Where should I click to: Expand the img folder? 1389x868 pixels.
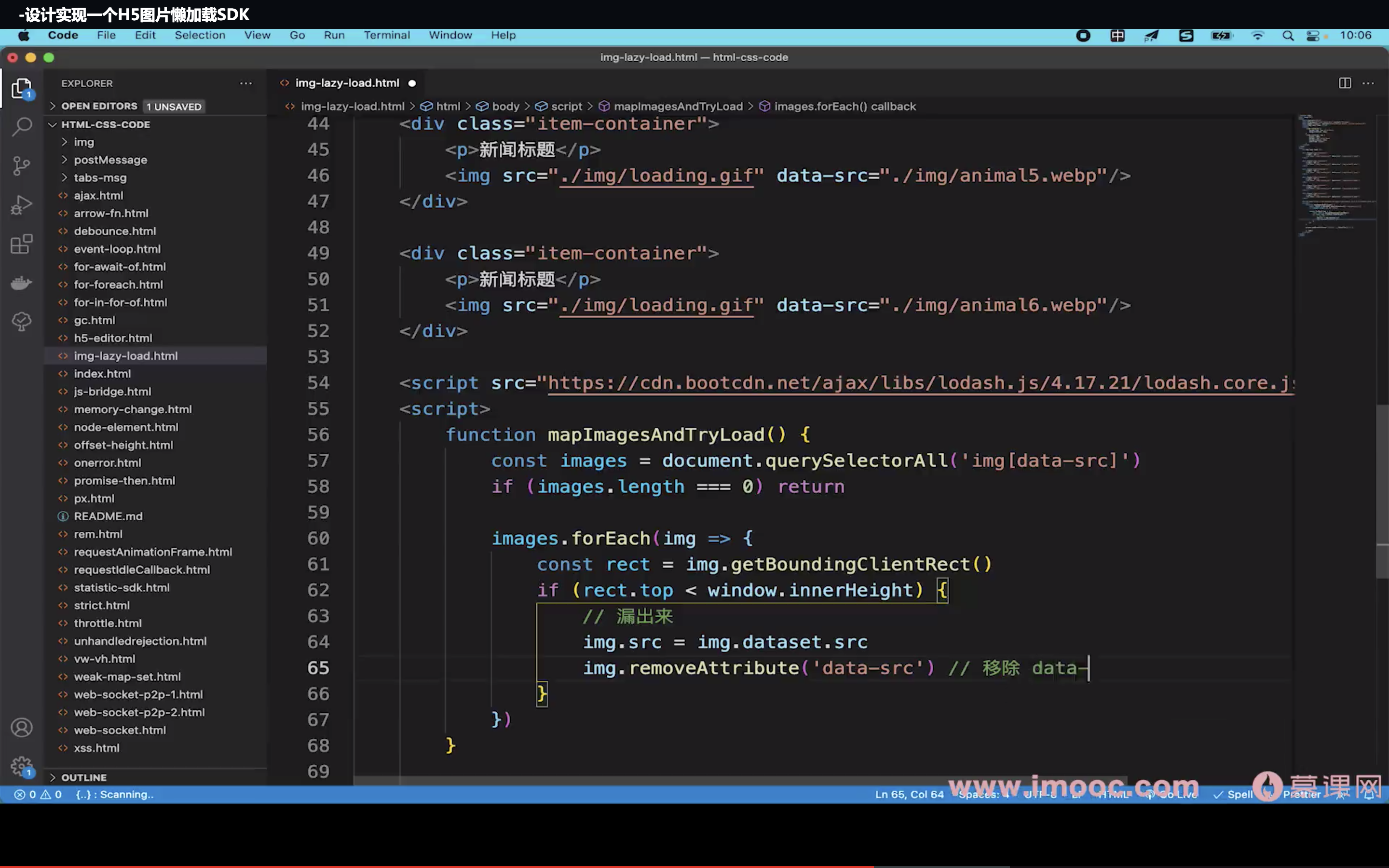84,142
